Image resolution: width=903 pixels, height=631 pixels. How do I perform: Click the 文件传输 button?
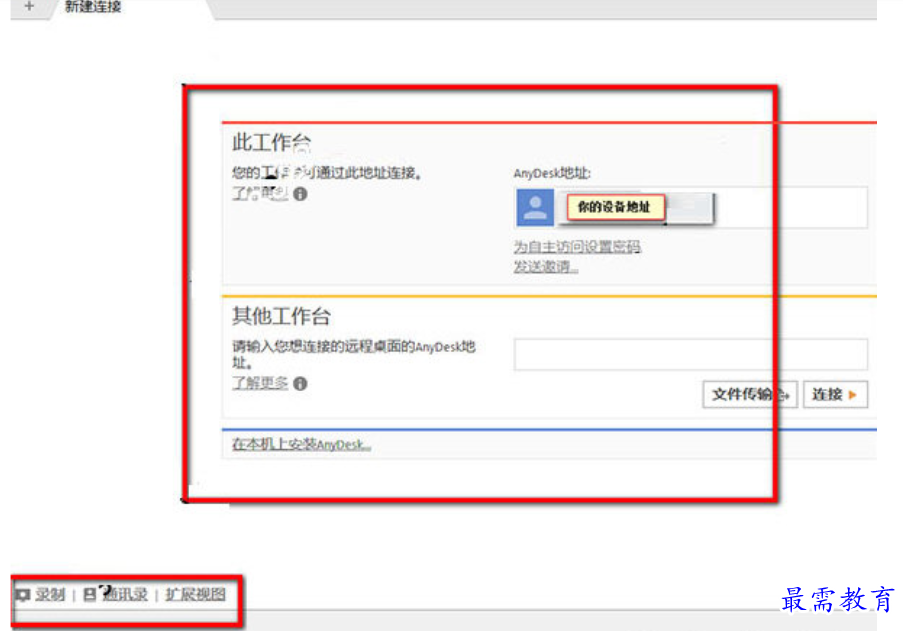coord(750,394)
